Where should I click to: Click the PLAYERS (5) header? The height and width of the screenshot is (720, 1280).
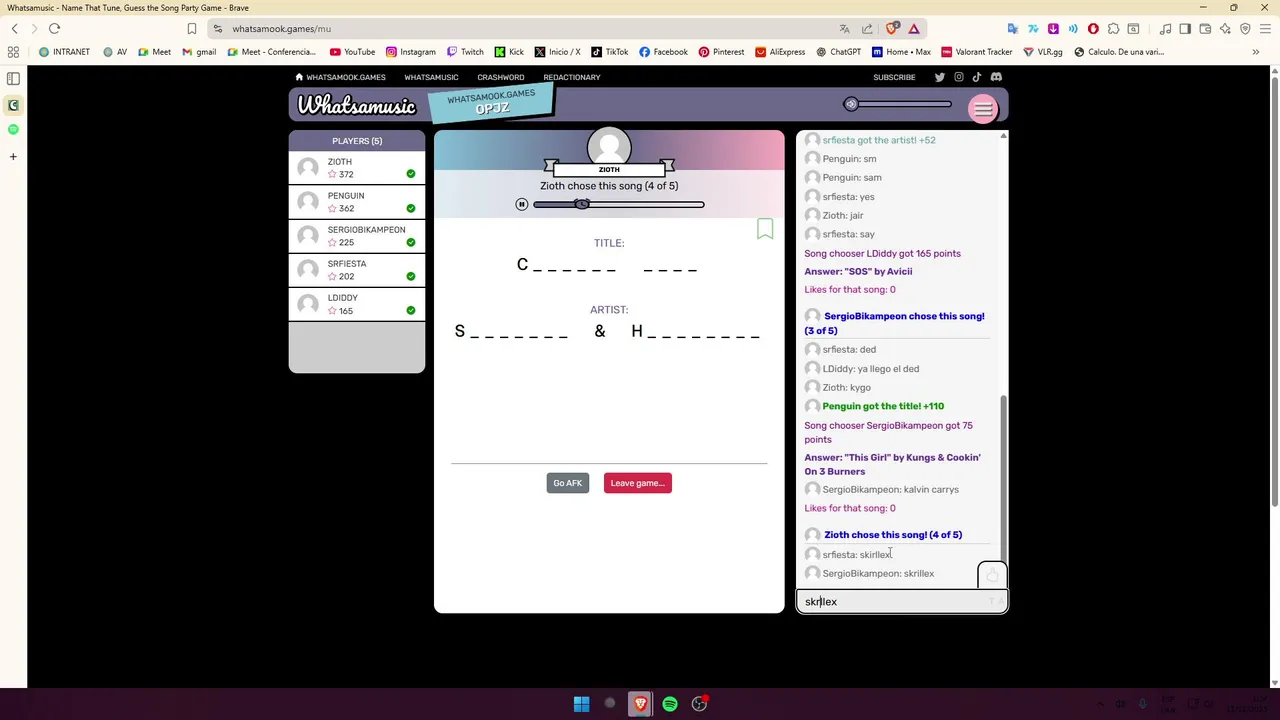pos(357,141)
